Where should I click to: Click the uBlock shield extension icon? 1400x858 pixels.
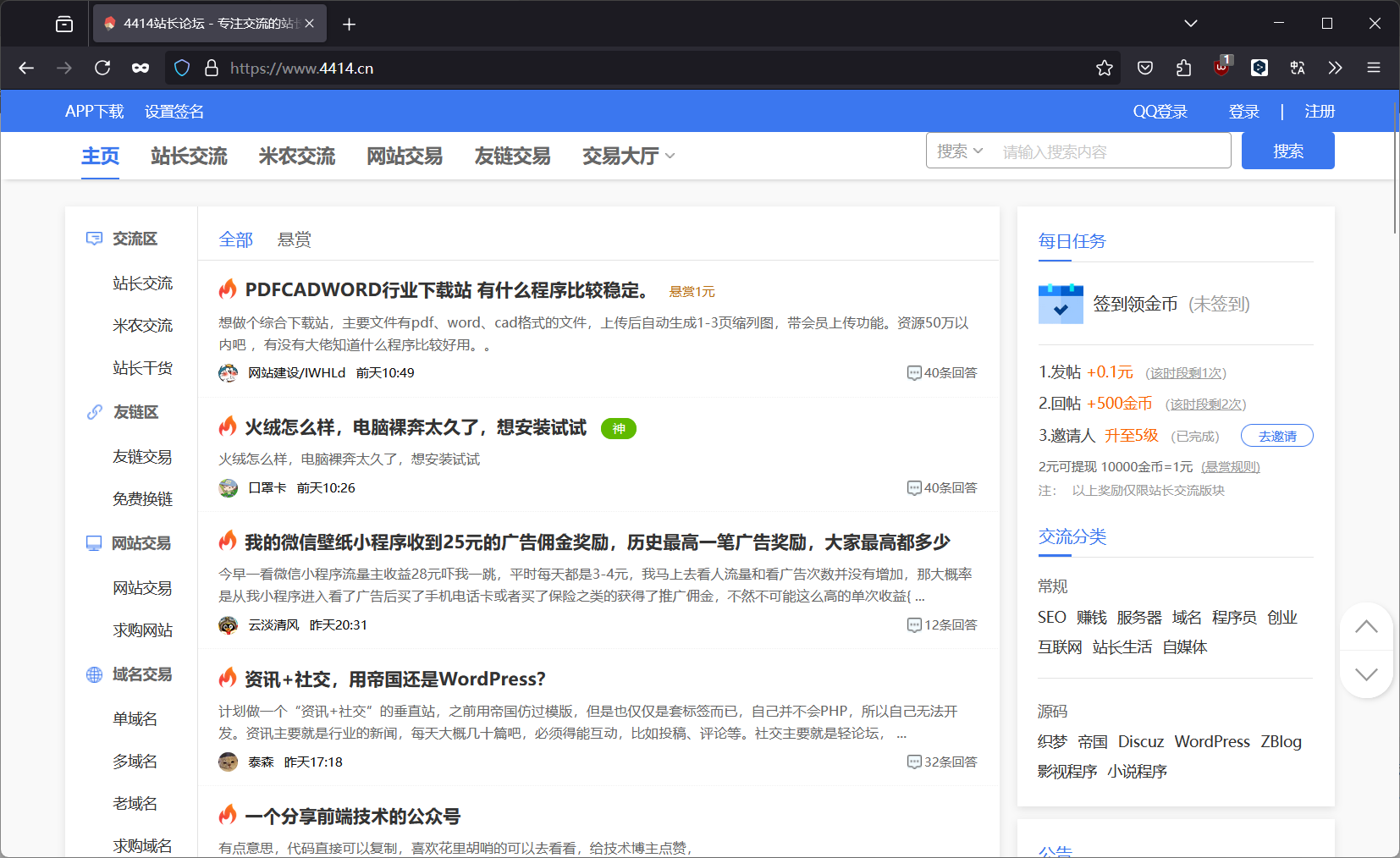(x=1221, y=67)
